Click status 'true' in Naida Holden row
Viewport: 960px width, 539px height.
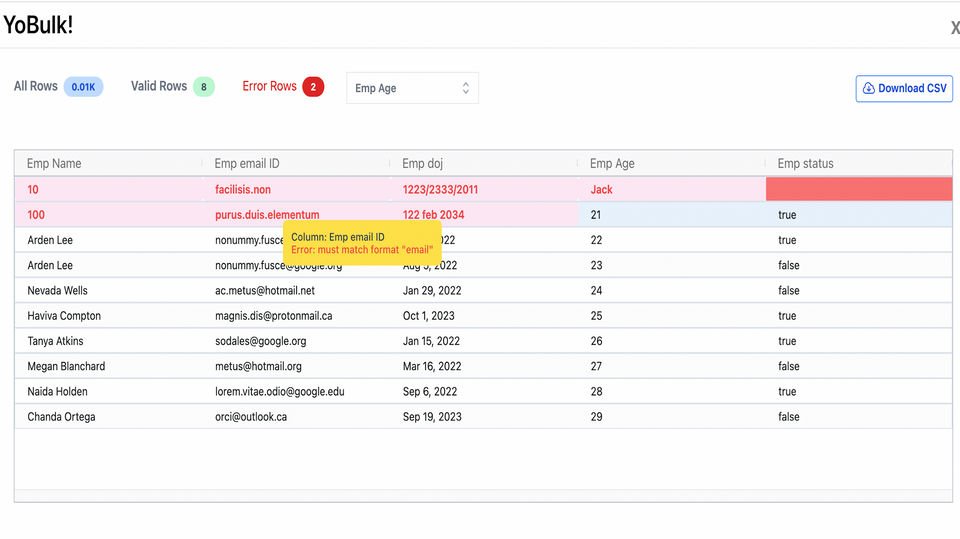[787, 391]
